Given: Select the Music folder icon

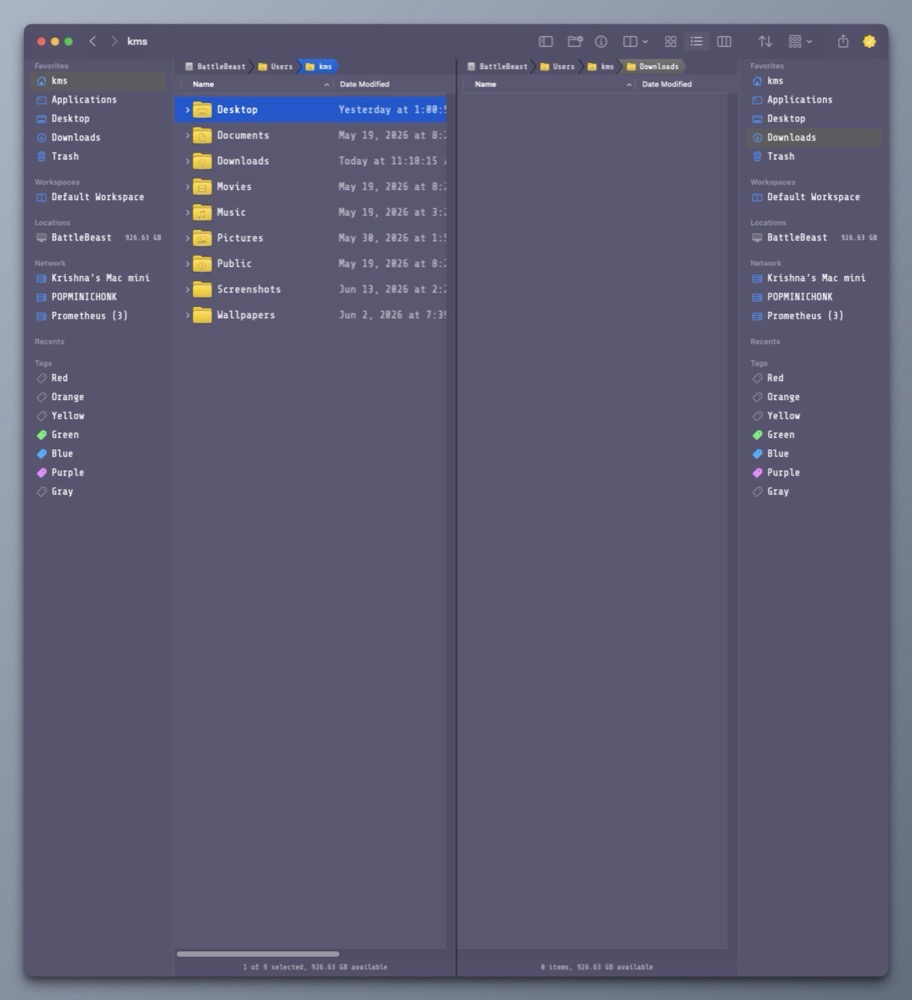Looking at the screenshot, I should coord(202,212).
